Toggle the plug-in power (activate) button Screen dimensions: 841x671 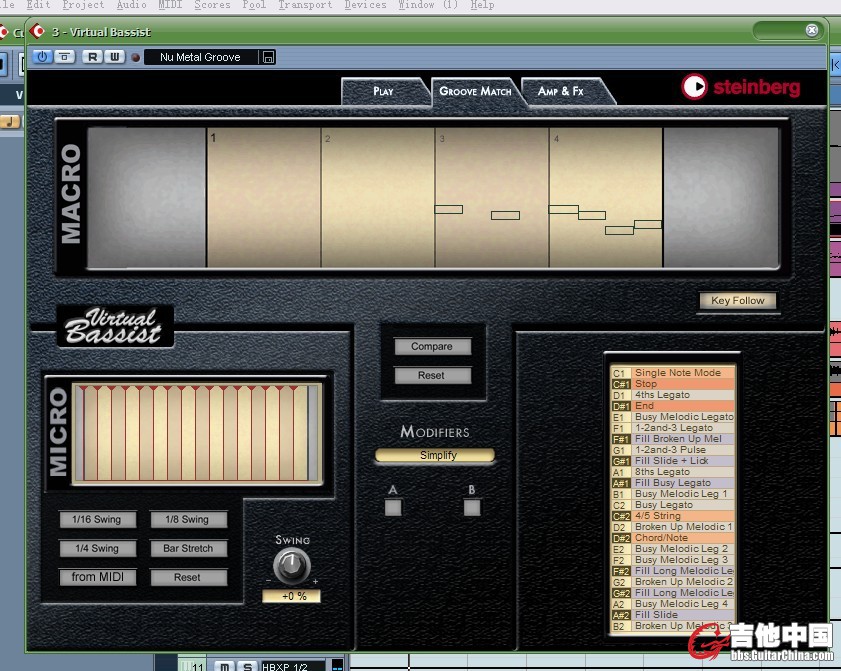(x=42, y=57)
